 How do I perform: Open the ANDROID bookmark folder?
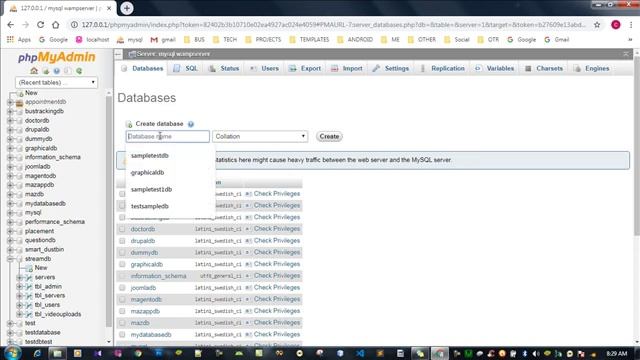tap(355, 40)
